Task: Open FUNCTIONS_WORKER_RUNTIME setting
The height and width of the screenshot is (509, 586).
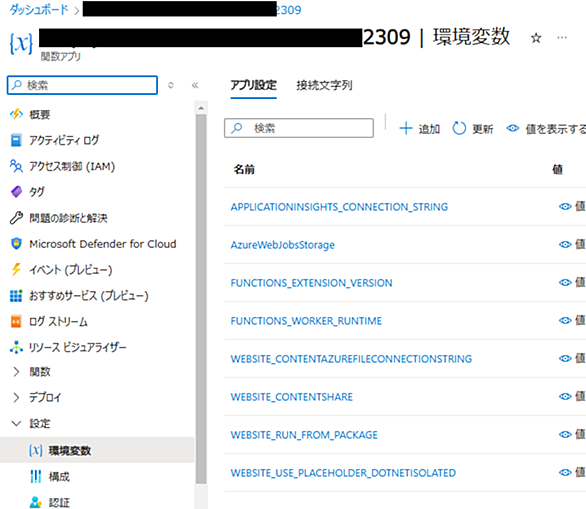Action: pyautogui.click(x=306, y=321)
